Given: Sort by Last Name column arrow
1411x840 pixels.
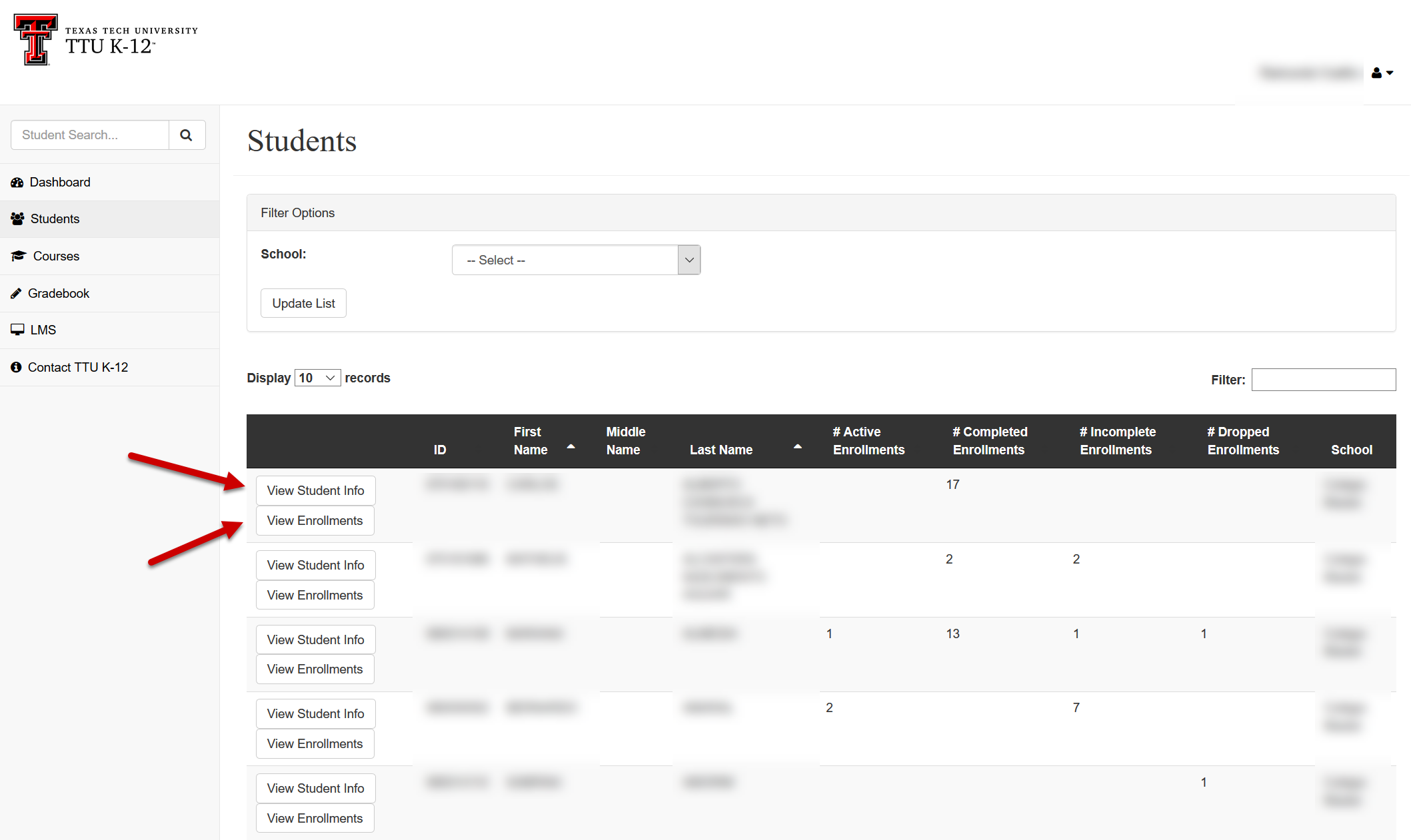Looking at the screenshot, I should 797,446.
